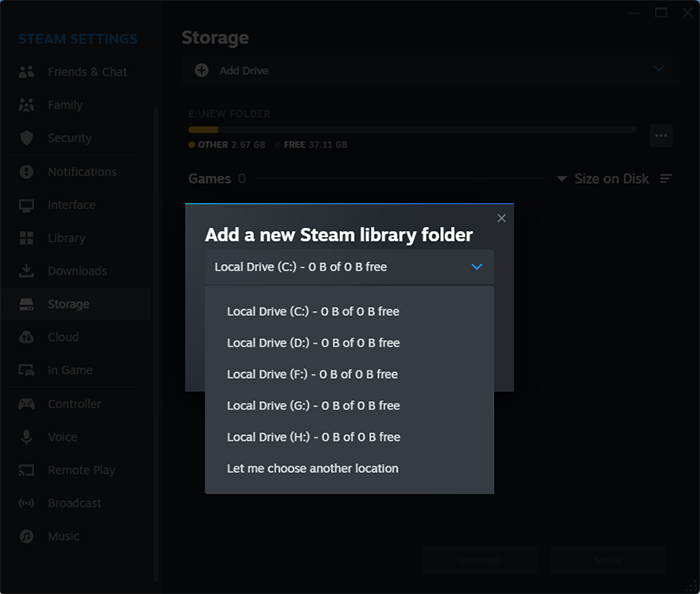
Task: Open Cloud settings
Action: [x=76, y=337]
